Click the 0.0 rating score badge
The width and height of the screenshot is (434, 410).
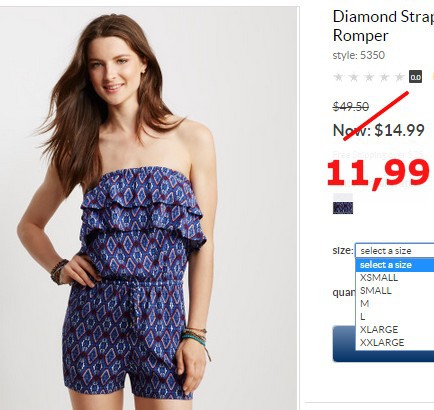pyautogui.click(x=415, y=77)
